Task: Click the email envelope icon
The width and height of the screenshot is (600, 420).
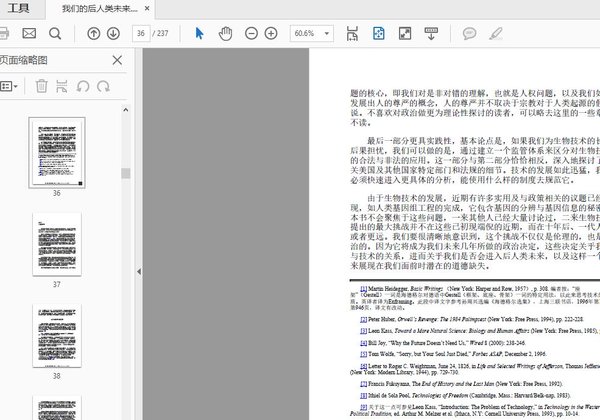Action: tap(29, 34)
